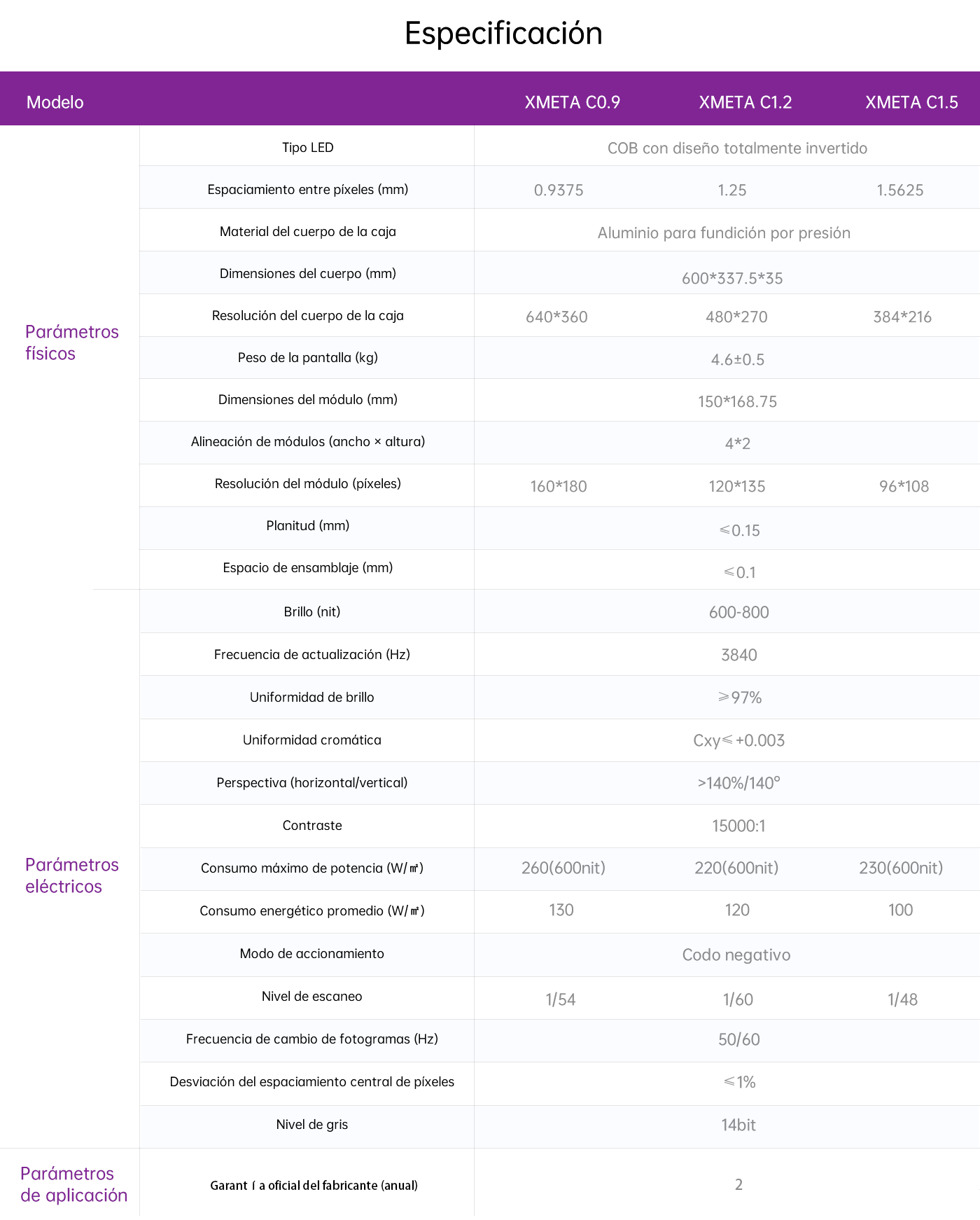Click the Nivel de gris row label

coord(312,1125)
